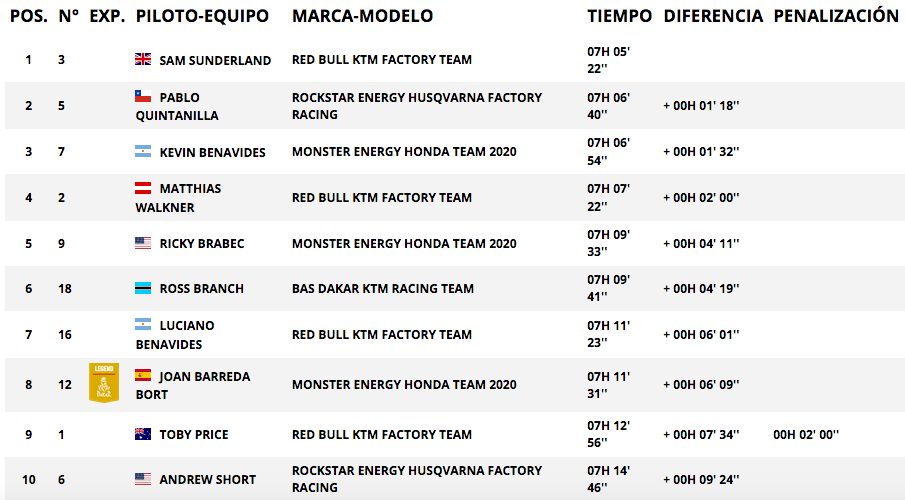Click the Argentine flag beside Kevin Benavides
The image size is (905, 500).
click(x=143, y=151)
